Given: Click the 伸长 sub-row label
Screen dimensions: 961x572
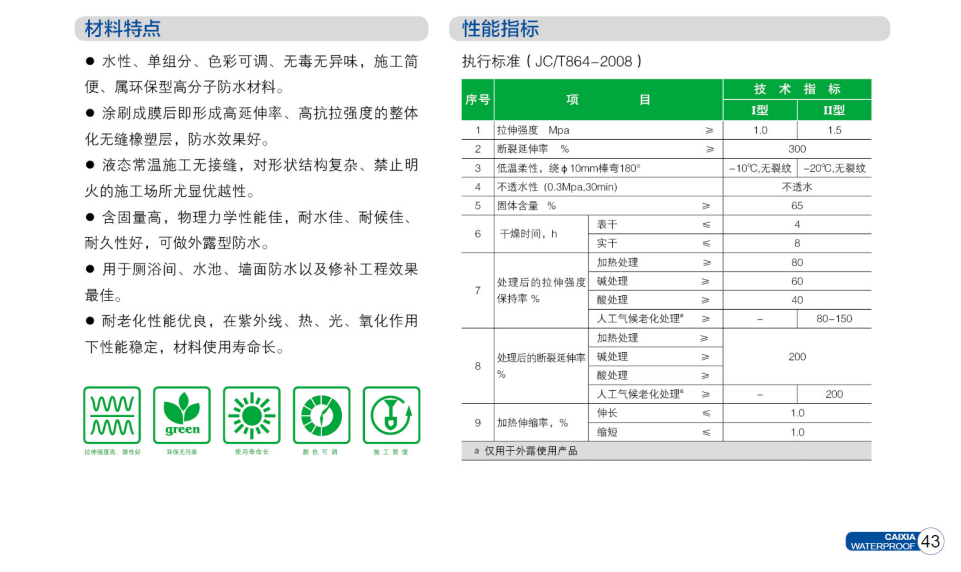Looking at the screenshot, I should click(x=607, y=413).
